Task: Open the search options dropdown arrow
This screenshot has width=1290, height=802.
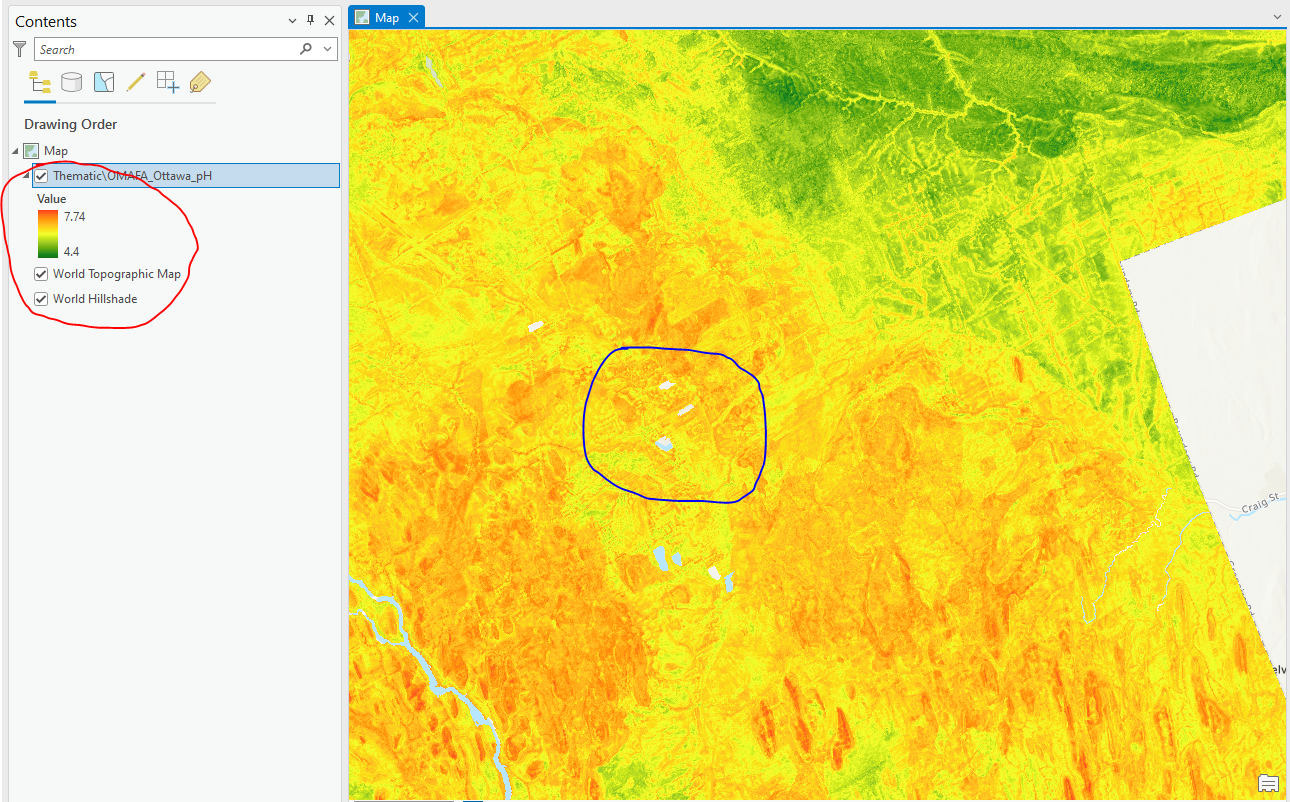Action: pos(326,48)
